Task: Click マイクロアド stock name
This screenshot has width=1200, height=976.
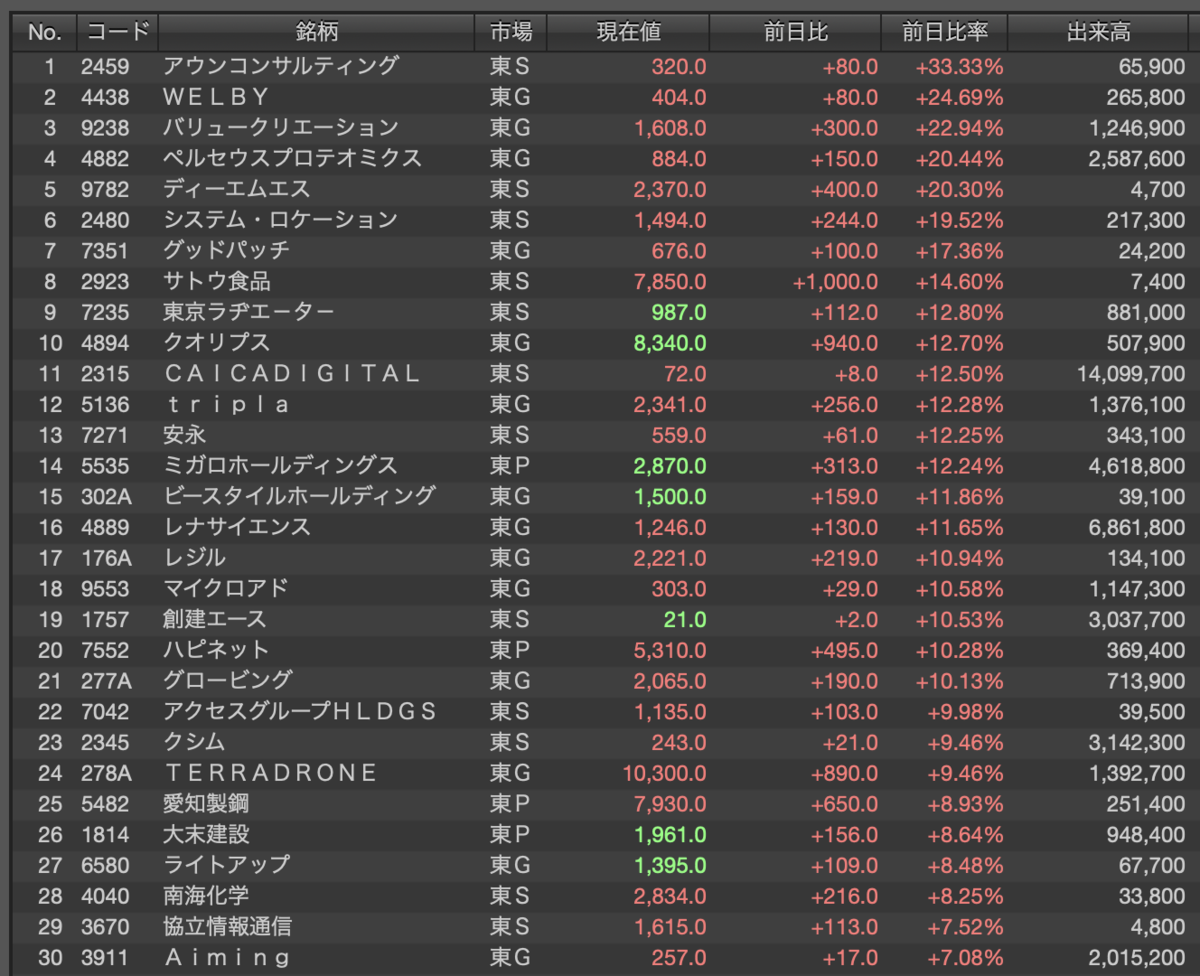Action: tap(226, 588)
